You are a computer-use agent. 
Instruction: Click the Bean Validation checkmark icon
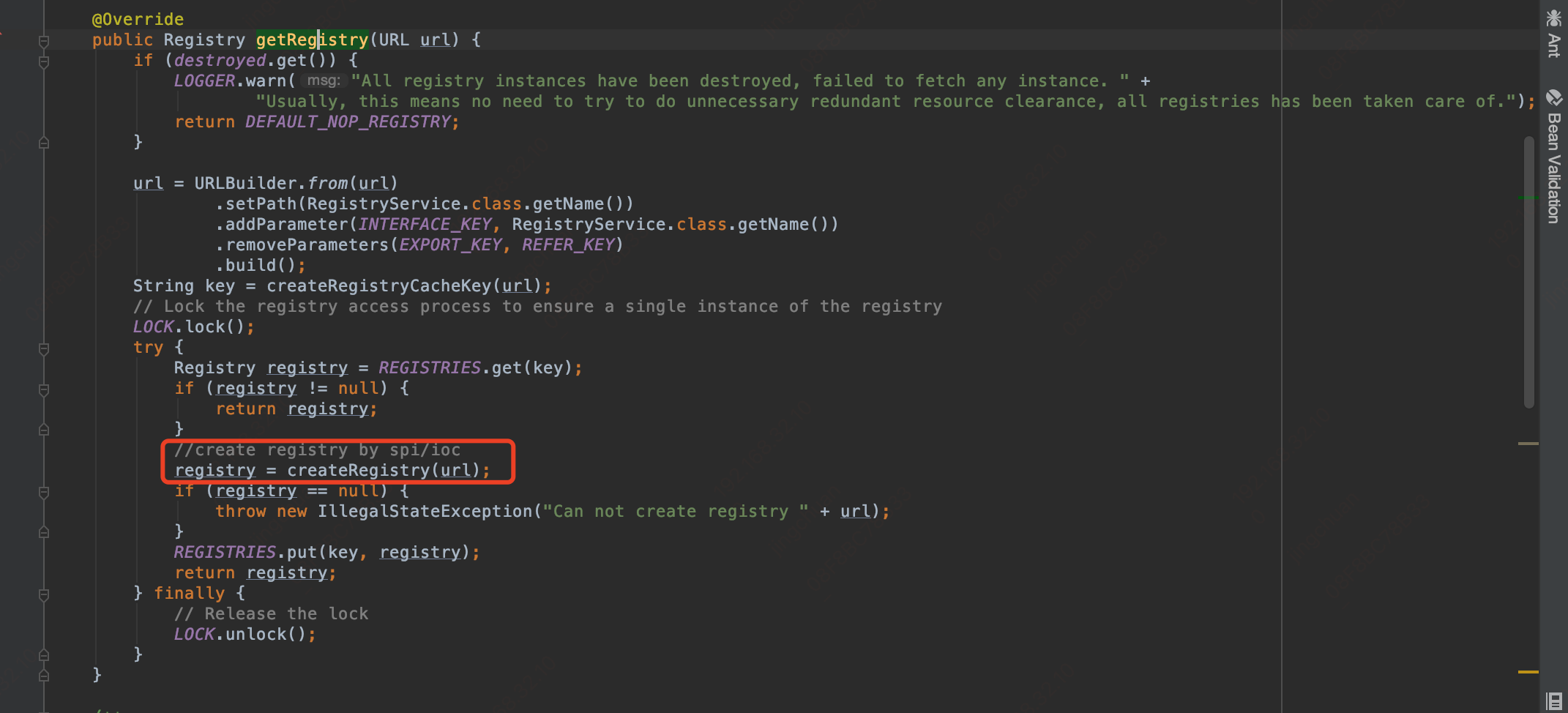coord(1553,97)
